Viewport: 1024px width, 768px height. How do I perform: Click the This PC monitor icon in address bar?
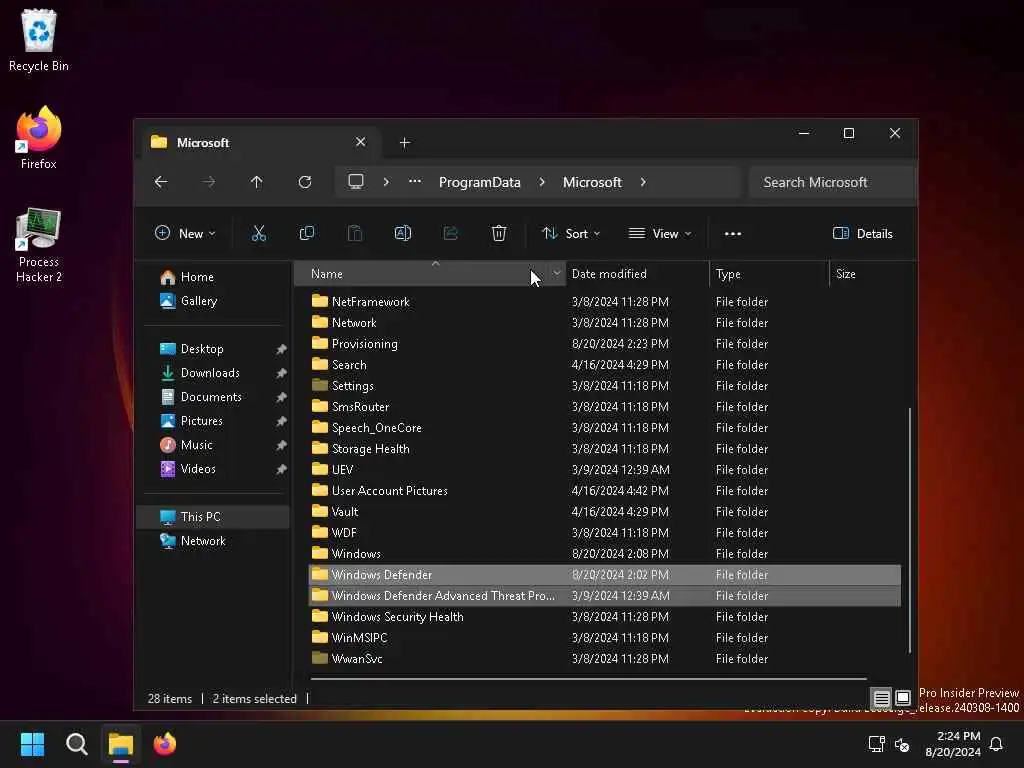[356, 182]
